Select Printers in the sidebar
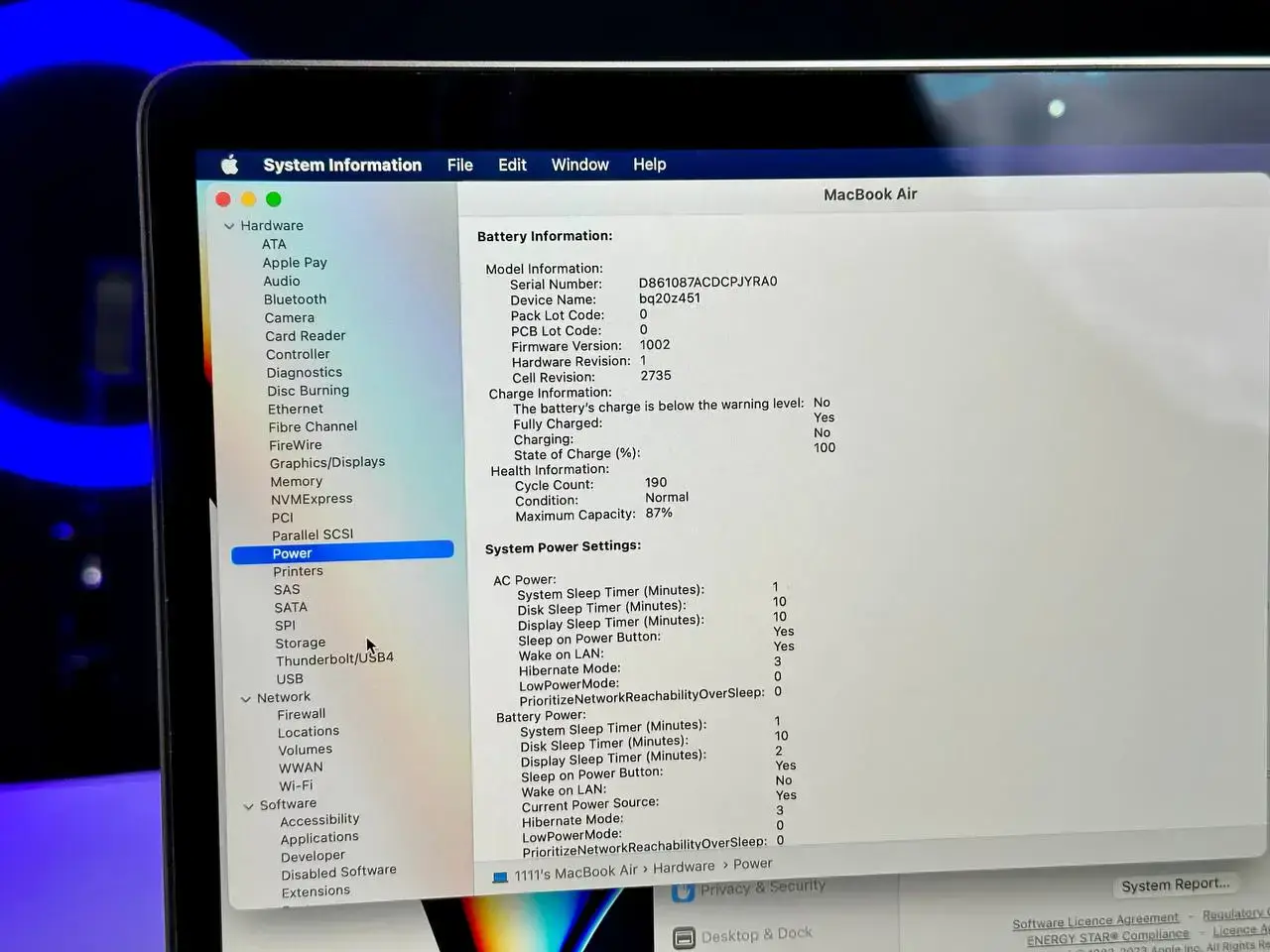The width and height of the screenshot is (1270, 952). [299, 571]
